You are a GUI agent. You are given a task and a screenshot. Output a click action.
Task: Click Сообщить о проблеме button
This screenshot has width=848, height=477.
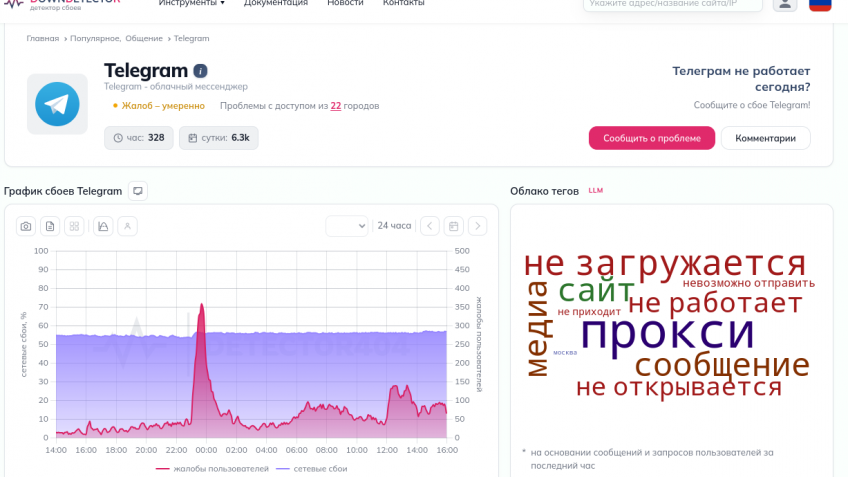point(652,138)
